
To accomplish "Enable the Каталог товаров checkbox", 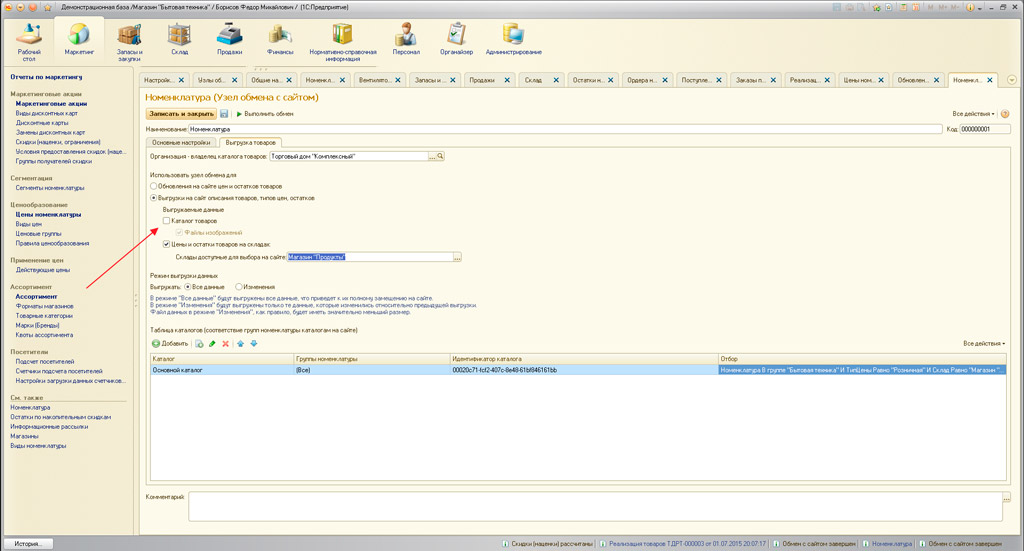I will pos(167,221).
